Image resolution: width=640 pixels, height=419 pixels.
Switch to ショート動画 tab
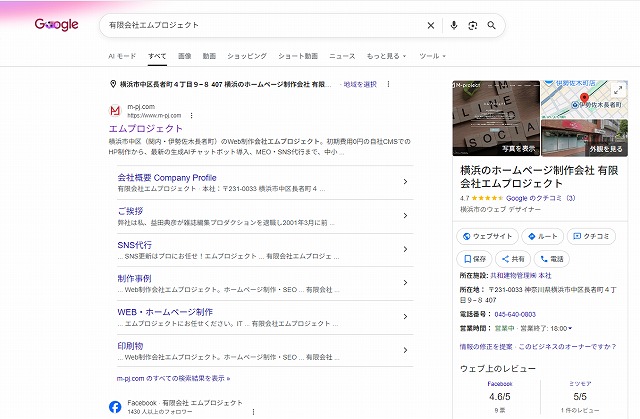point(298,56)
